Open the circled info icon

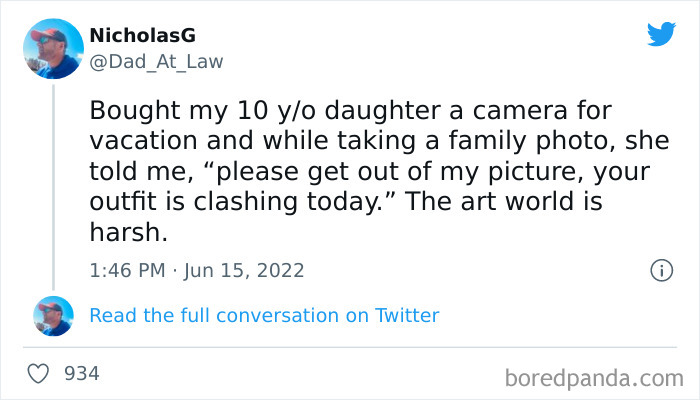pos(660,270)
